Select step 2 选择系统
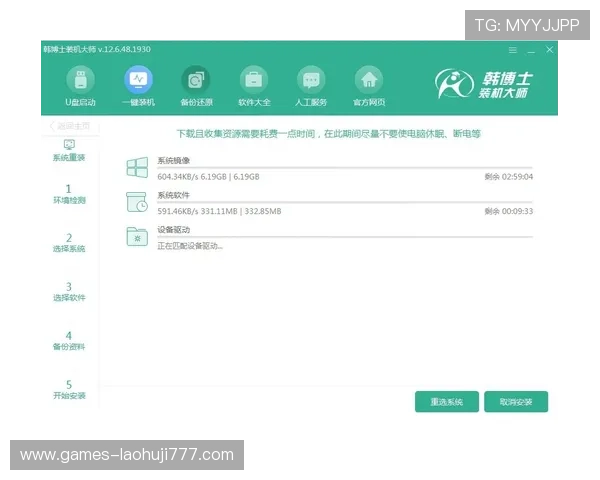Screen dimensions: 600x480 69,243
